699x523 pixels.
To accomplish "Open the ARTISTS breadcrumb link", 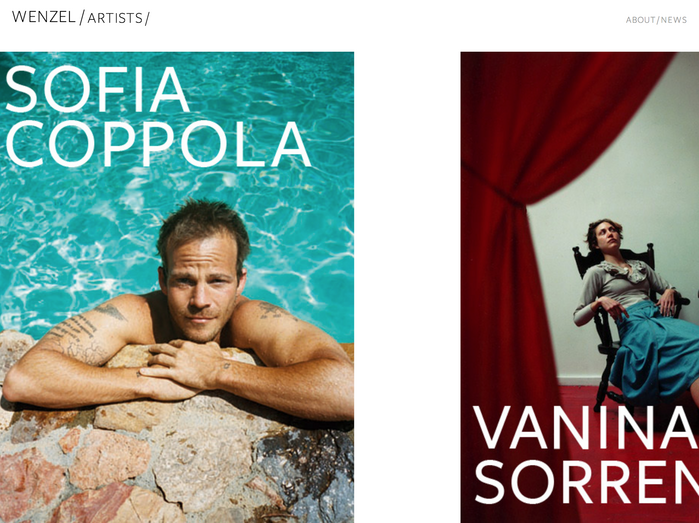I will click(115, 18).
